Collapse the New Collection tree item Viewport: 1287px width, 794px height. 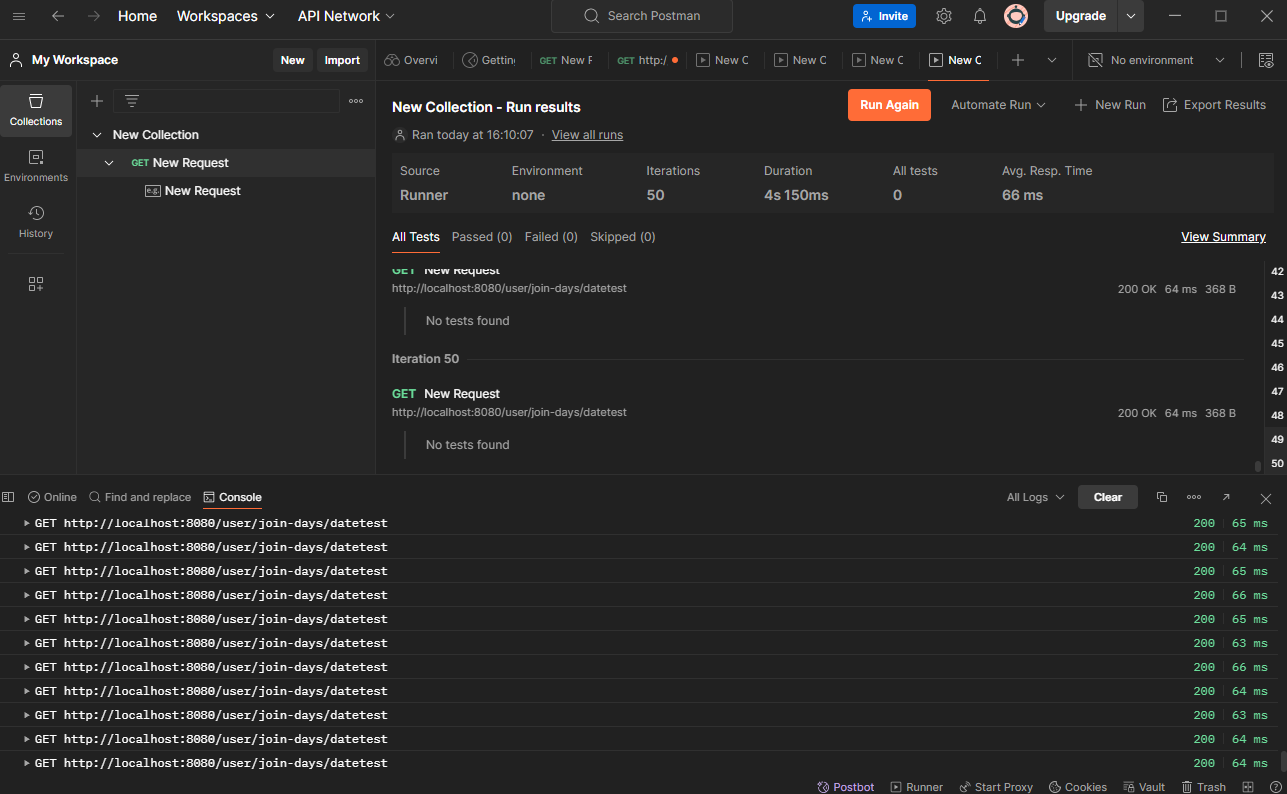point(97,135)
